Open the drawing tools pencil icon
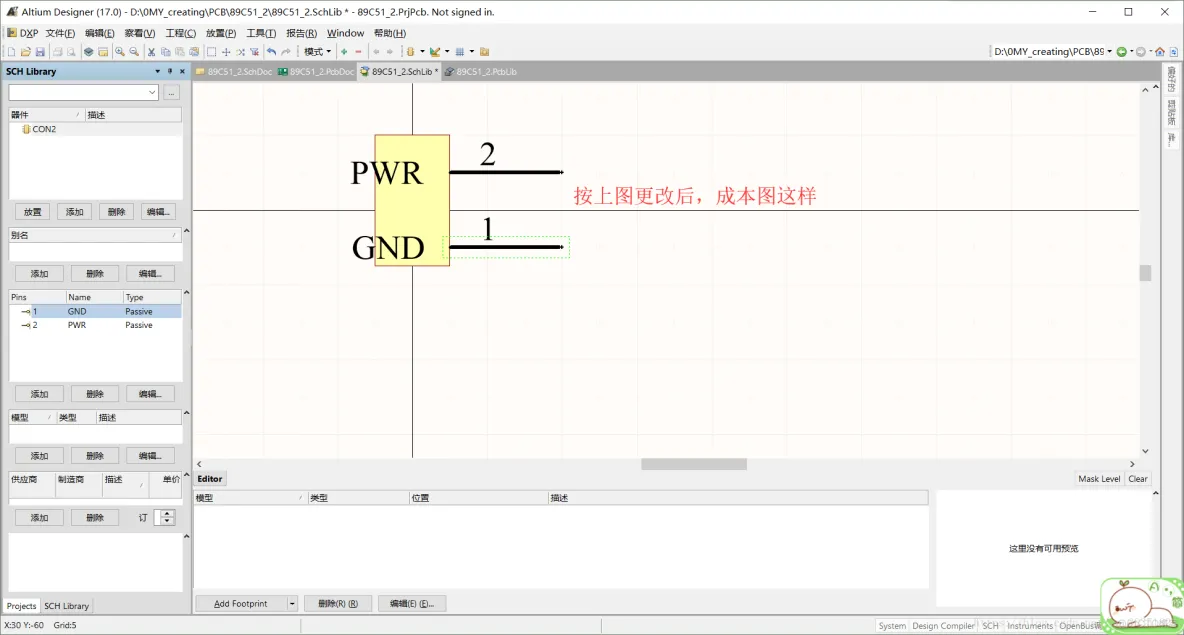 click(x=435, y=52)
